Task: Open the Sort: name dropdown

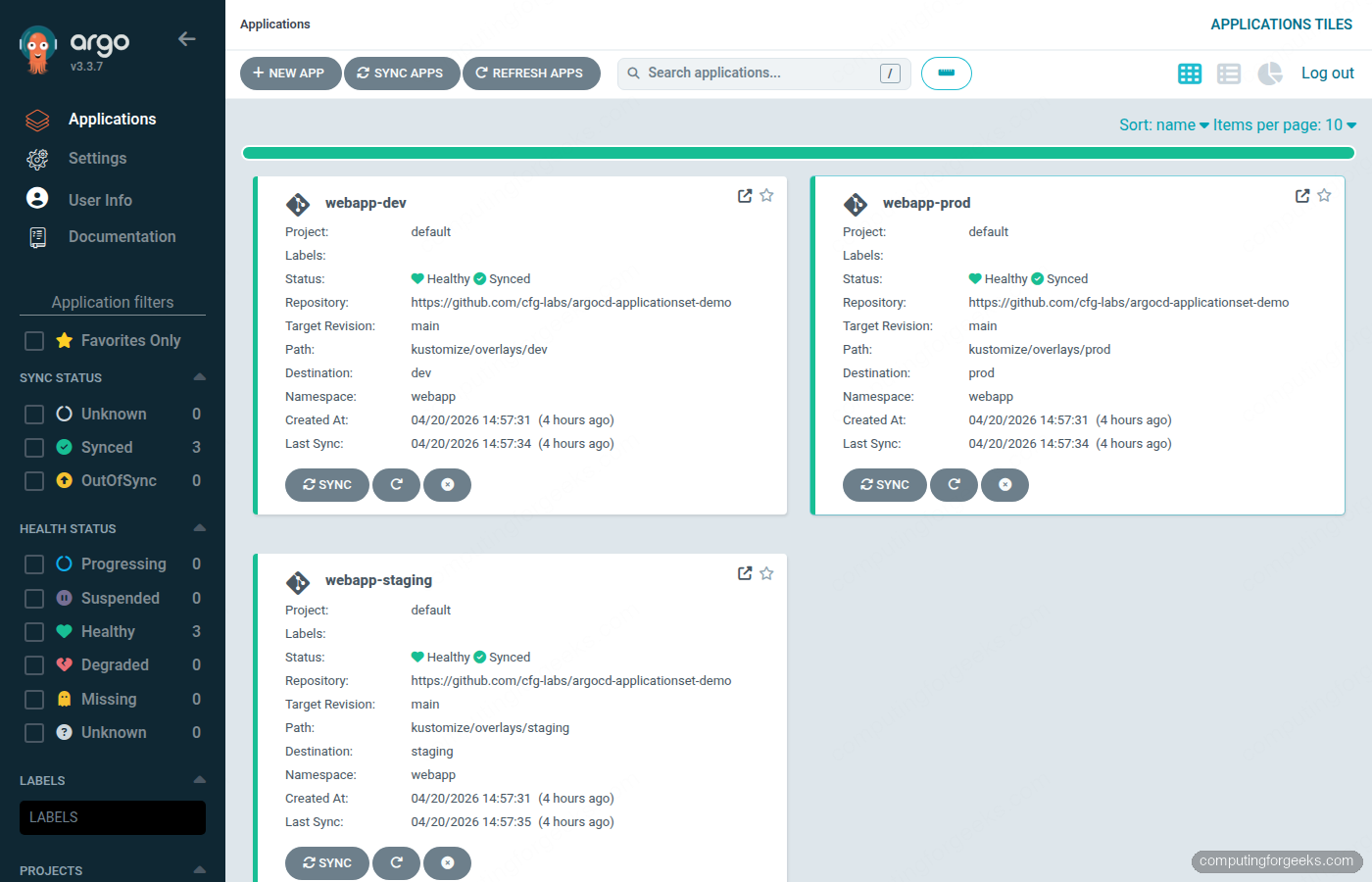Action: pyautogui.click(x=1163, y=124)
